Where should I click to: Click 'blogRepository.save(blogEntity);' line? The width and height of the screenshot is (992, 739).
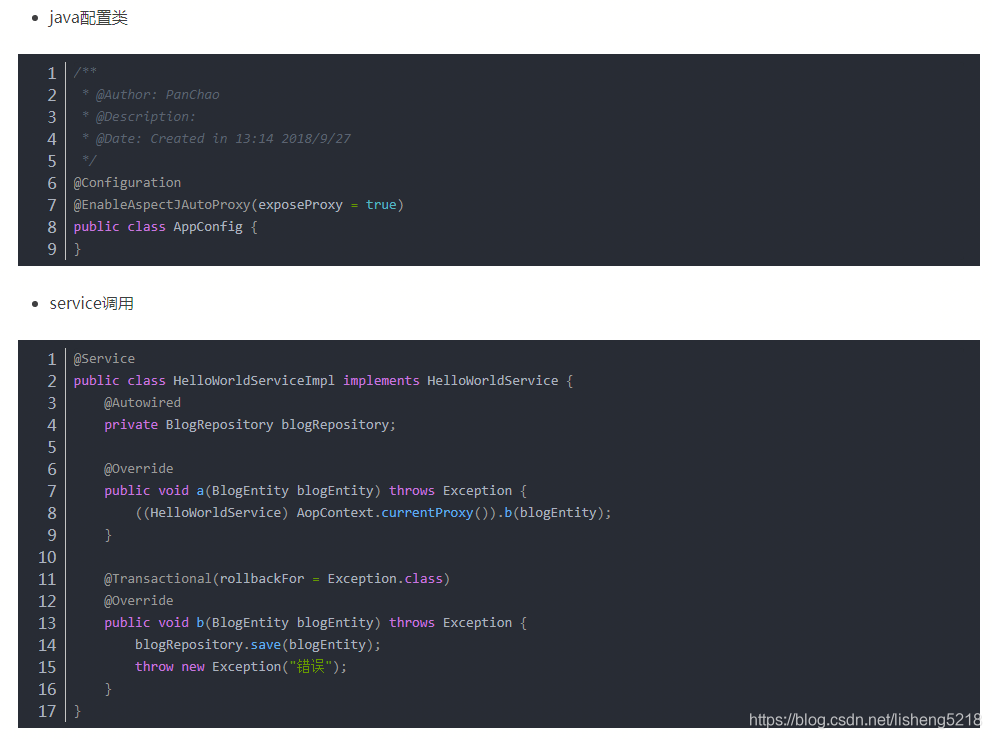[258, 645]
